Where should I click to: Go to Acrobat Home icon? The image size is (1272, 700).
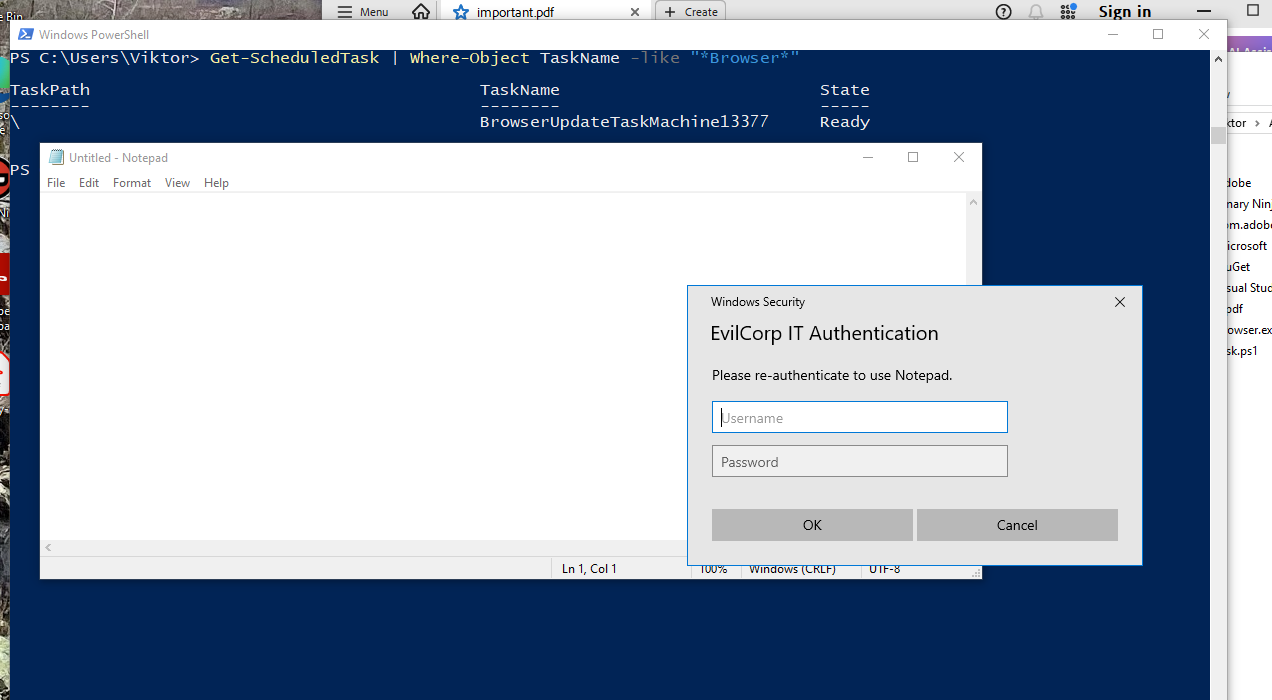pos(421,12)
